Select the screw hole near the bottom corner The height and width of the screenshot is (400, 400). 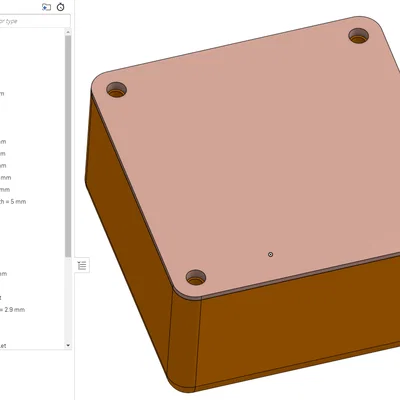(196, 277)
